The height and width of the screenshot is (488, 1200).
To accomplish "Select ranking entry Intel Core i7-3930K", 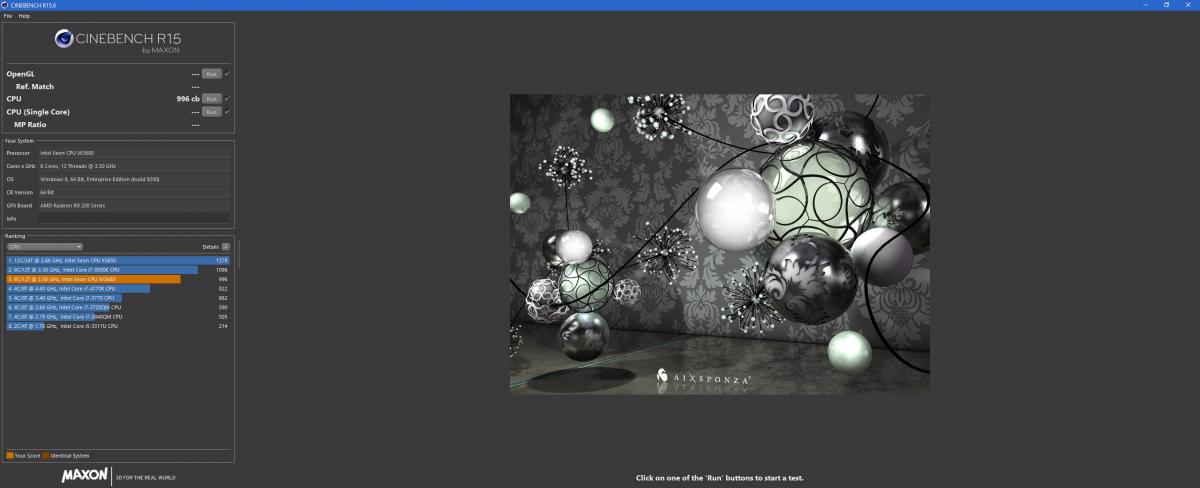I will coord(118,270).
